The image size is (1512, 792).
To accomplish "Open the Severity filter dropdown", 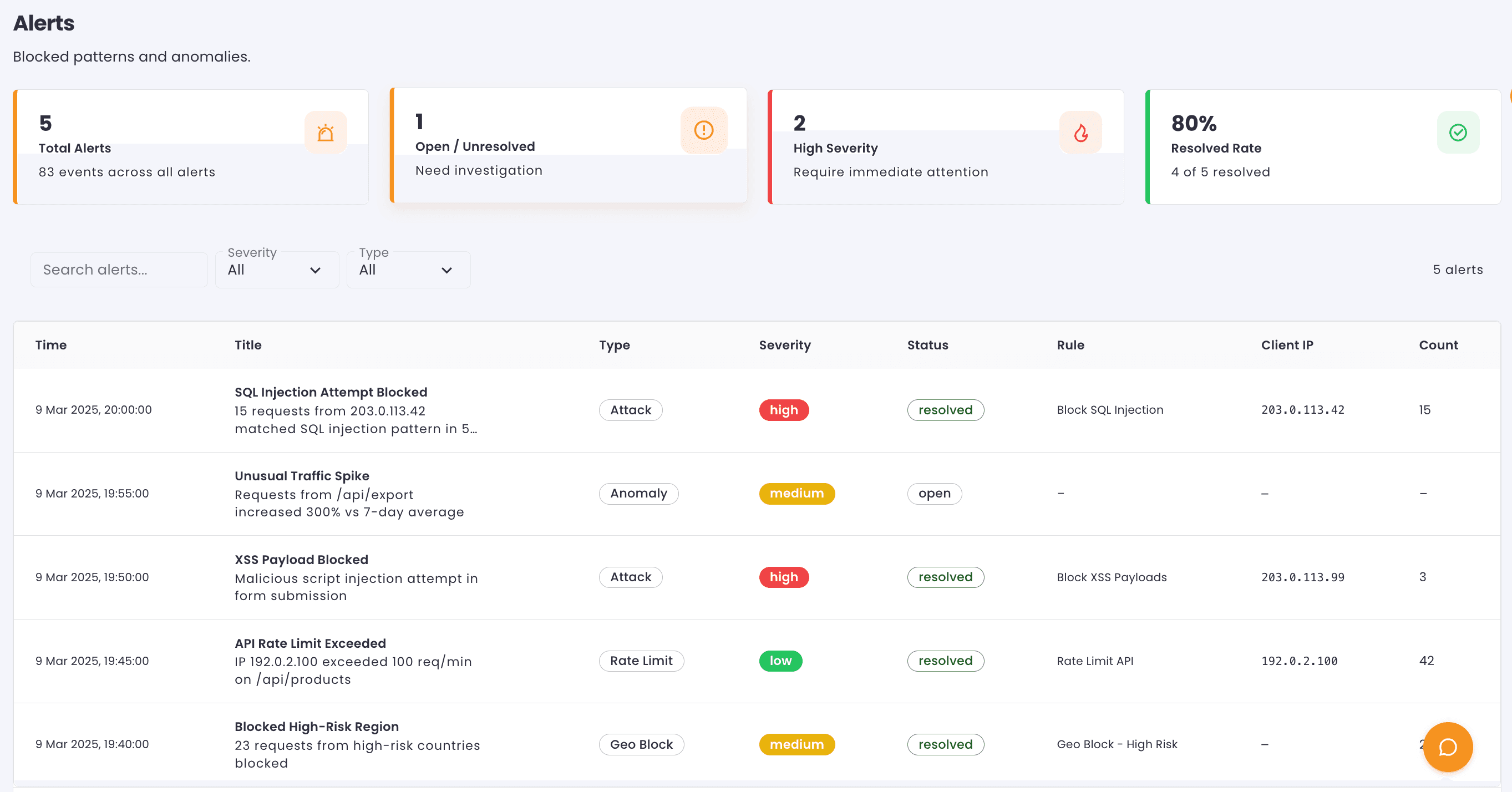I will [x=276, y=270].
